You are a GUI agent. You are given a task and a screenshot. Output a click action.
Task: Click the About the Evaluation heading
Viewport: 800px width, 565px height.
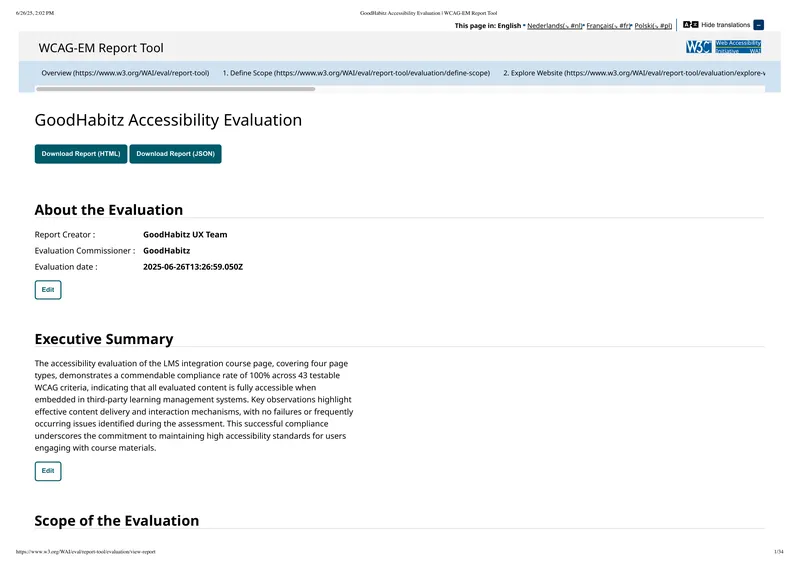pos(109,210)
